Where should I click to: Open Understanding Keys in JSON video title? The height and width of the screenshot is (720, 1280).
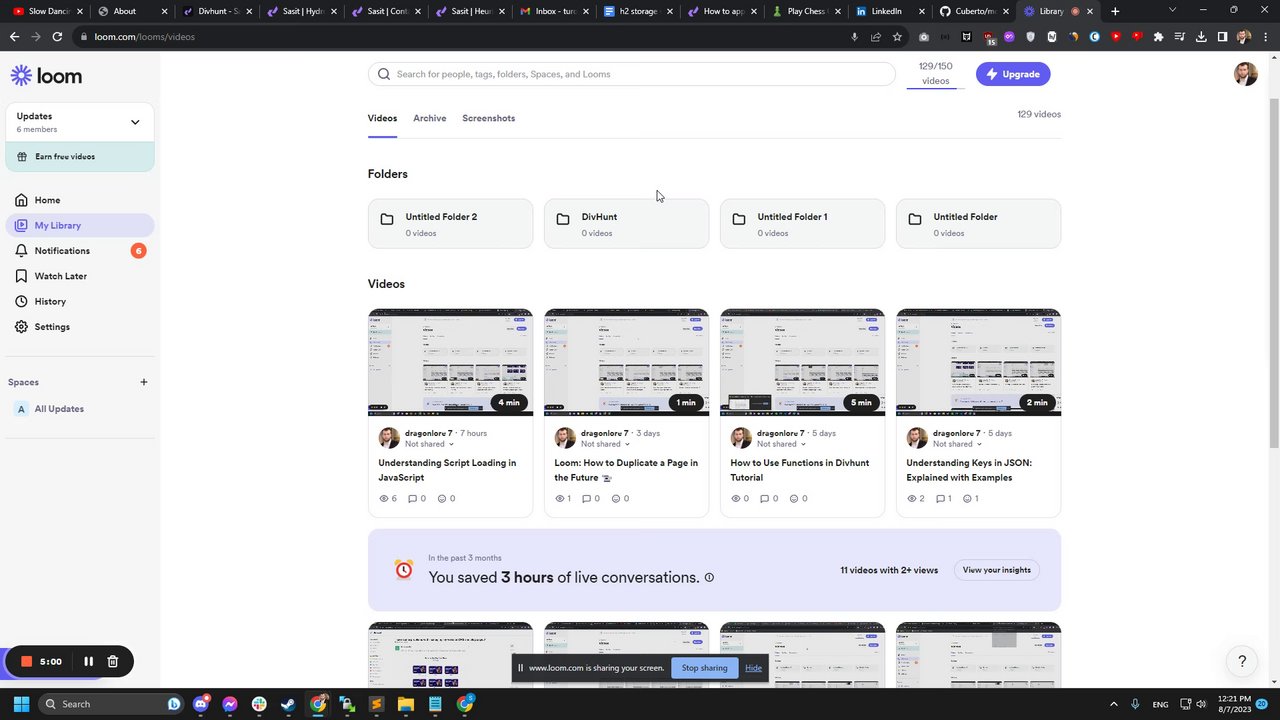pyautogui.click(x=969, y=470)
